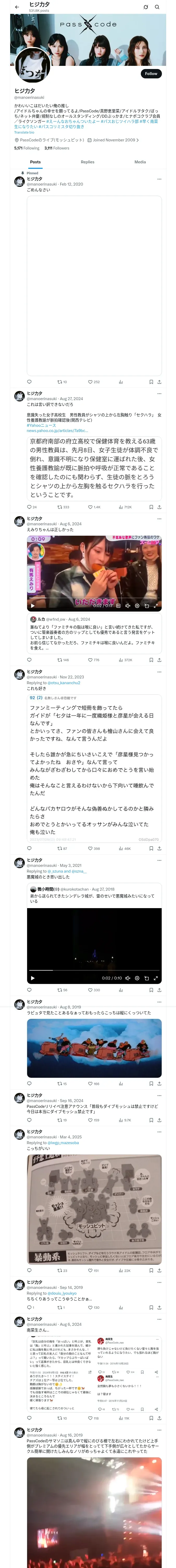
Task: Enter fullscreen on the ファミチキ video
Action: 156,606
